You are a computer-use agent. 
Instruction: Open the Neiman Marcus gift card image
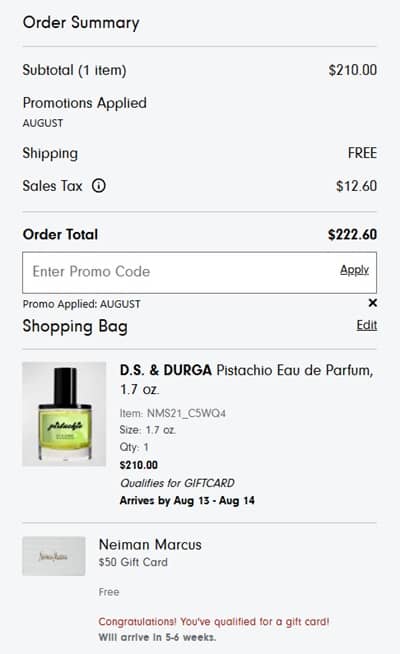click(54, 556)
